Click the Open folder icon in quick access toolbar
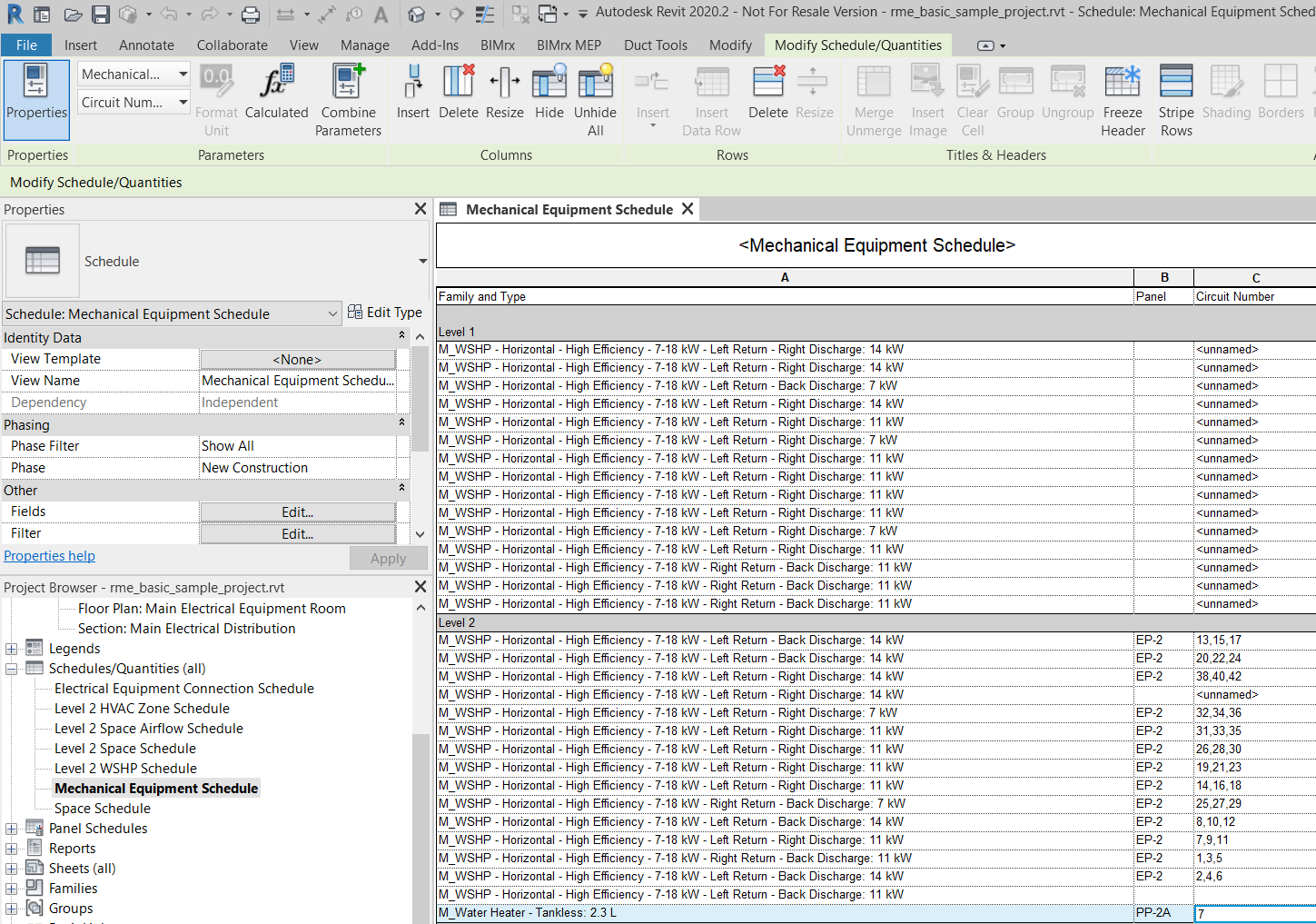This screenshot has width=1316, height=924. pyautogui.click(x=73, y=15)
